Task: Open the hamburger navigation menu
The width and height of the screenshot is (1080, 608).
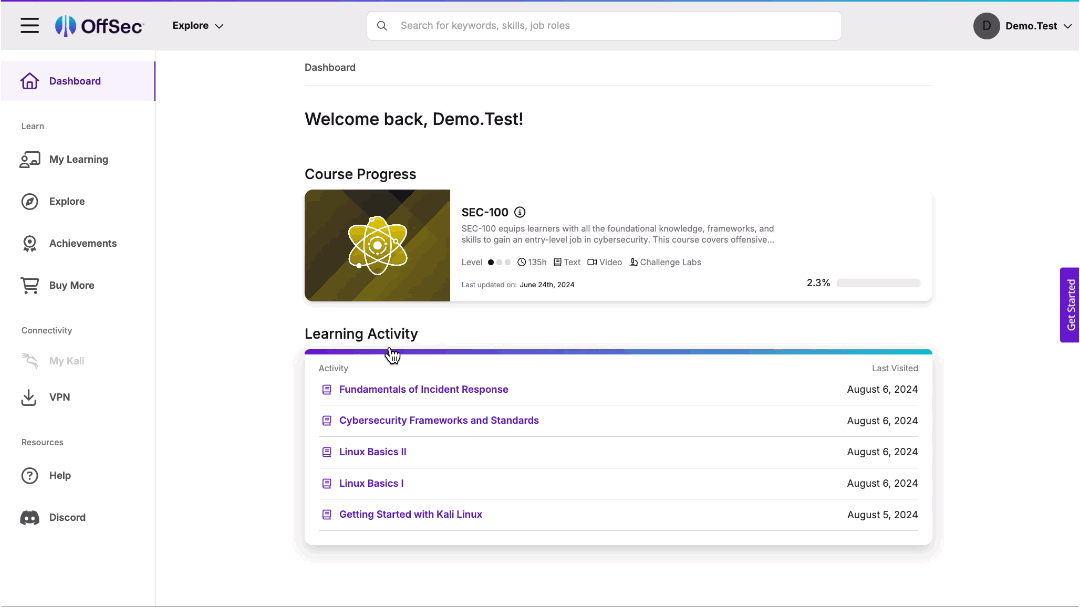Action: (x=29, y=26)
